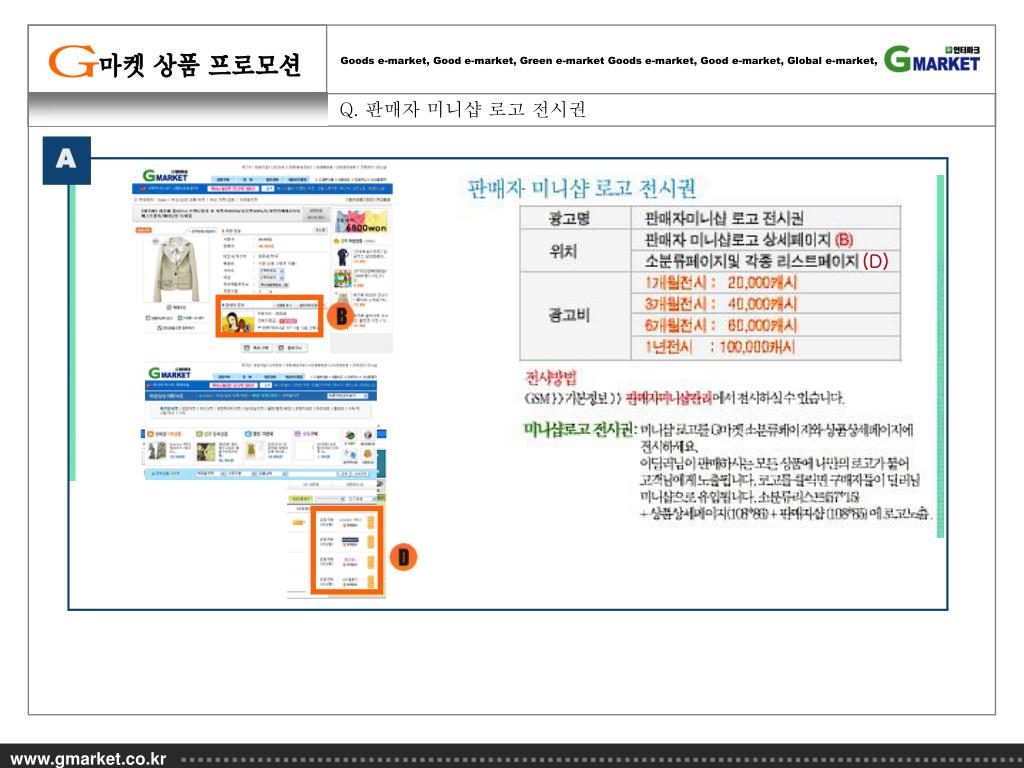This screenshot has height=768, width=1024.
Task: Click GMARKET logo in the upper product-page screenshot
Action: click(x=165, y=176)
